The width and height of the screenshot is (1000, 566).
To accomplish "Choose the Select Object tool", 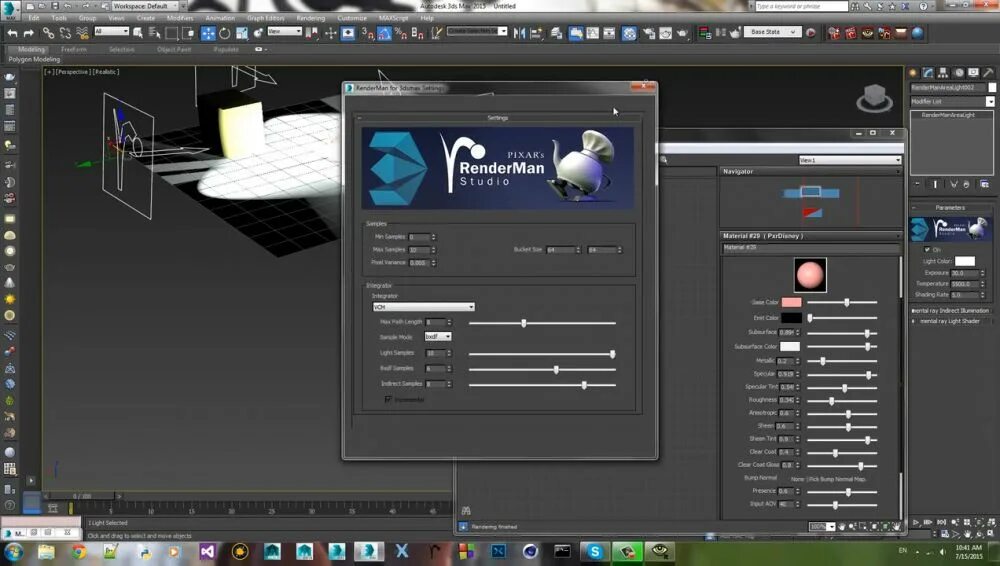I will [138, 33].
